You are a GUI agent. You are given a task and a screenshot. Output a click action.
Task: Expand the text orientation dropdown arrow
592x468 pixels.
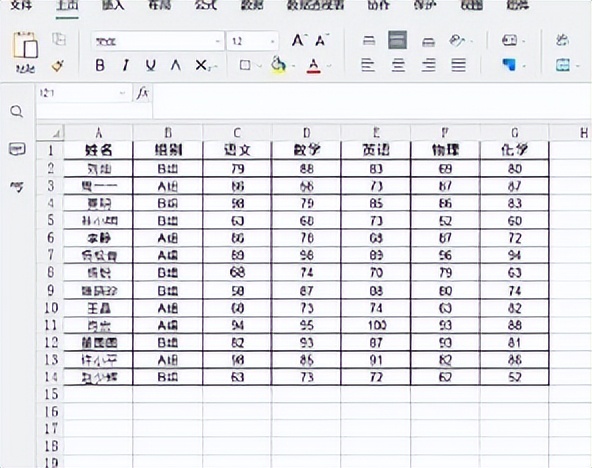pyautogui.click(x=472, y=41)
